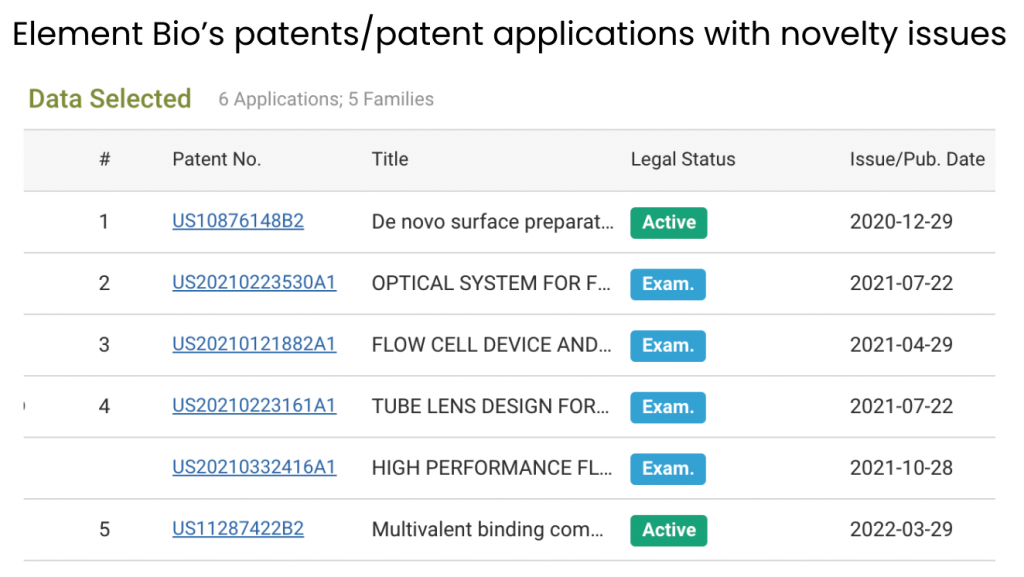Click the # column header
Viewport: 1024px width, 577px height.
click(x=104, y=159)
